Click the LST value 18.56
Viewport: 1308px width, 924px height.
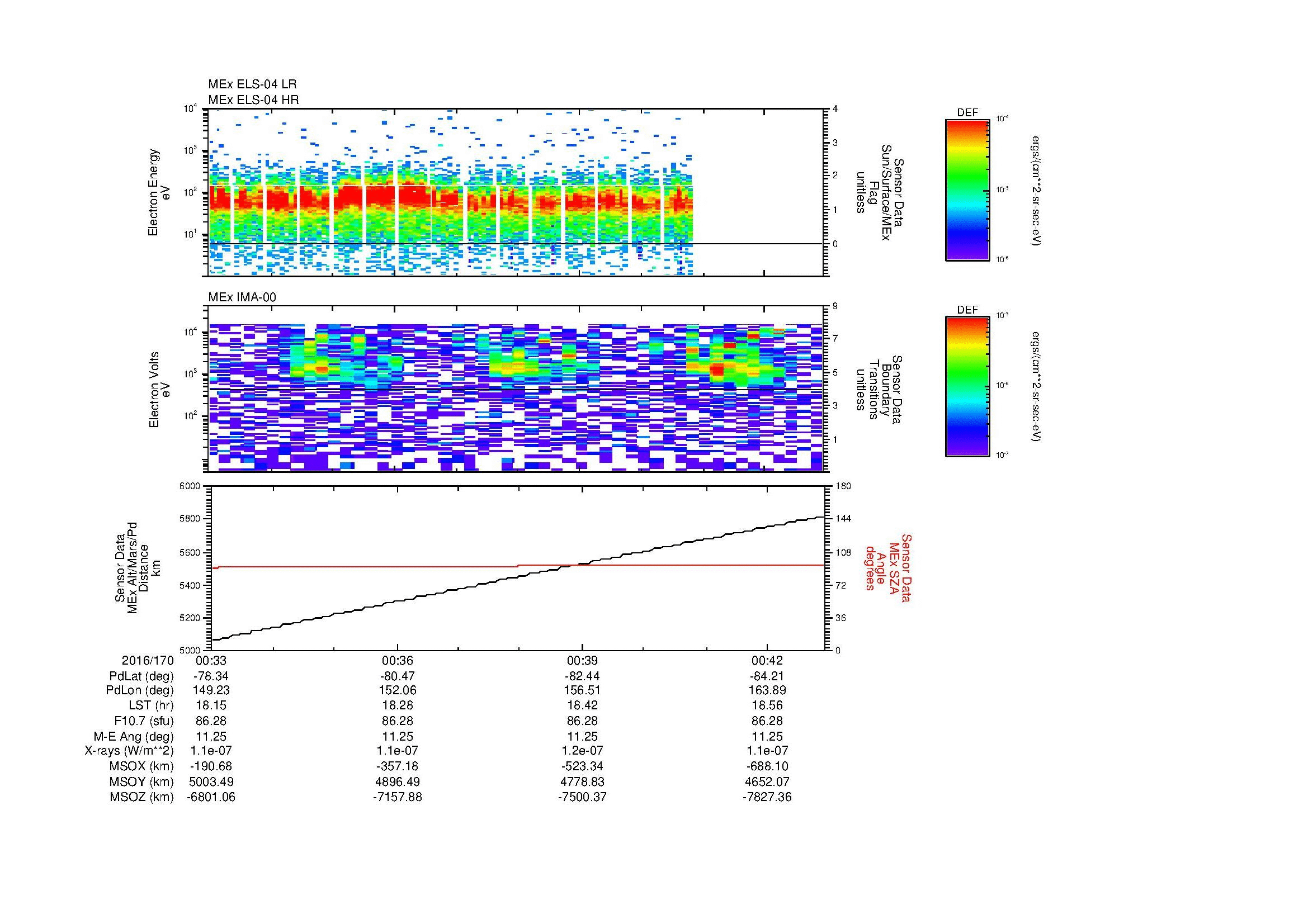tap(767, 705)
